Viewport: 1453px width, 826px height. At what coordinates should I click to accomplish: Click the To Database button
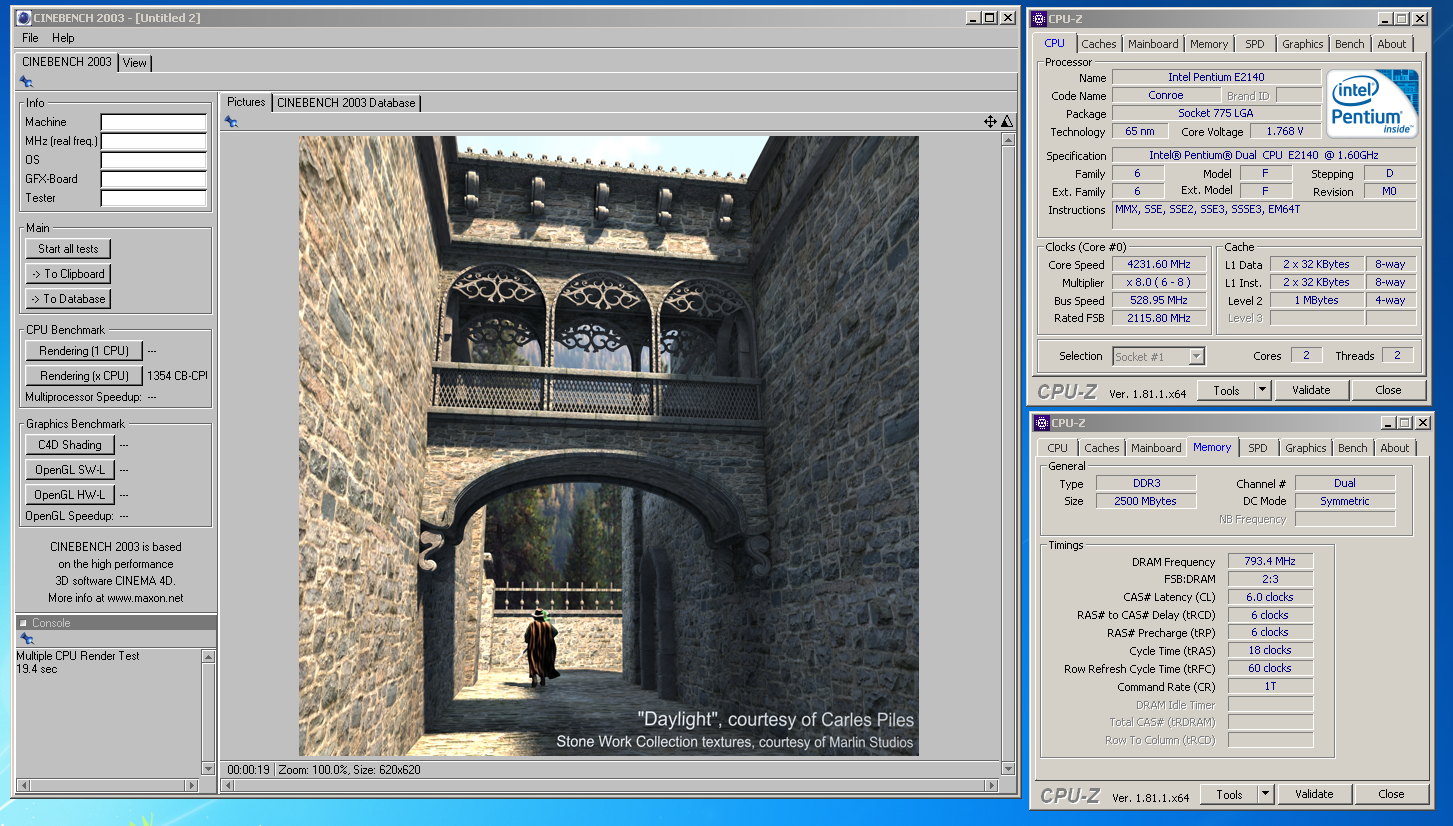[69, 299]
